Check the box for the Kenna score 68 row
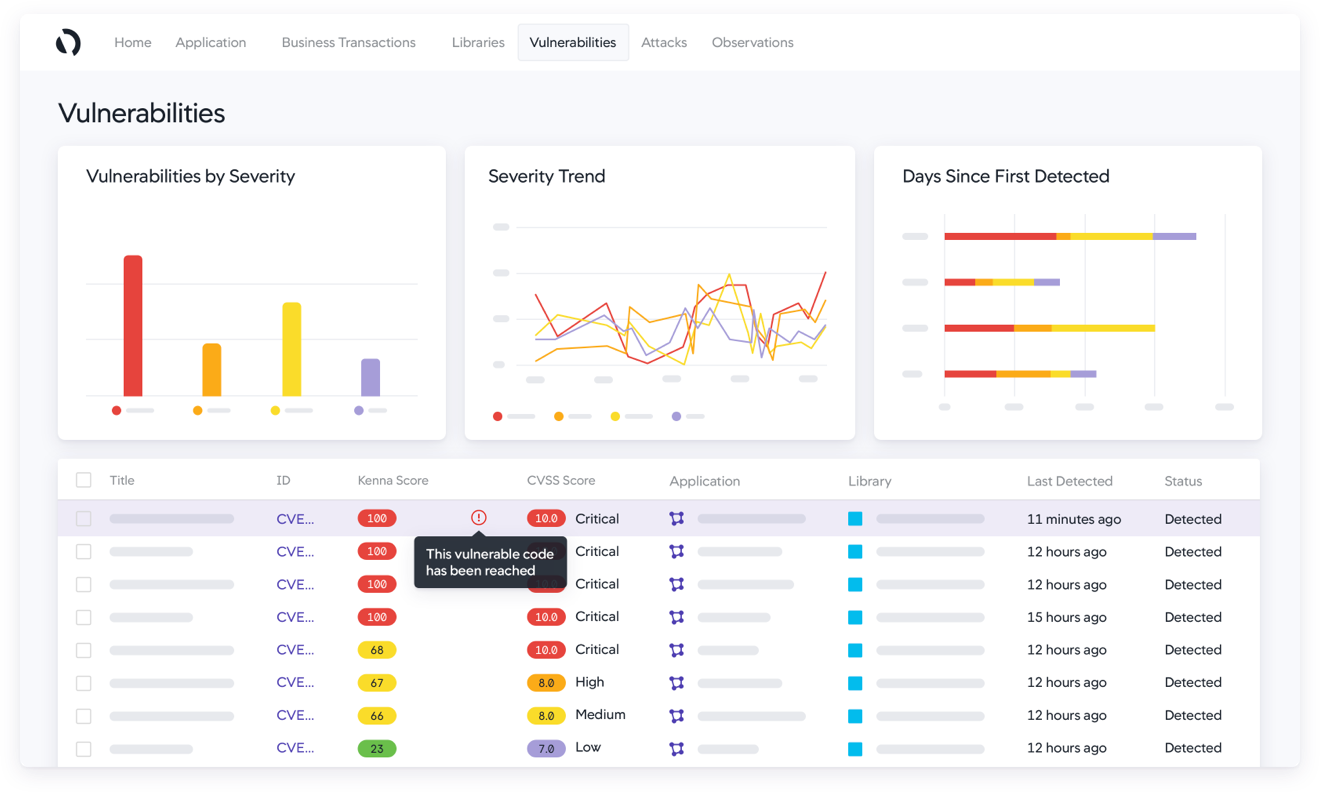 pyautogui.click(x=84, y=650)
